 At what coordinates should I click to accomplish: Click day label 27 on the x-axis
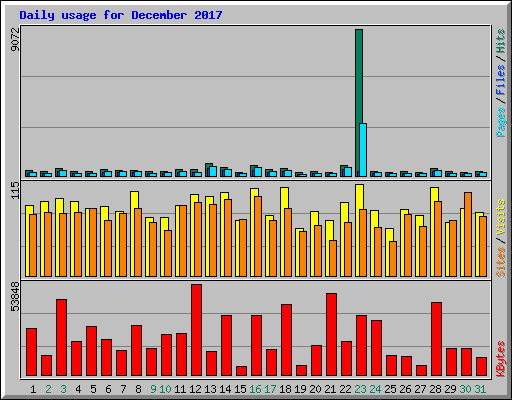coord(420,389)
